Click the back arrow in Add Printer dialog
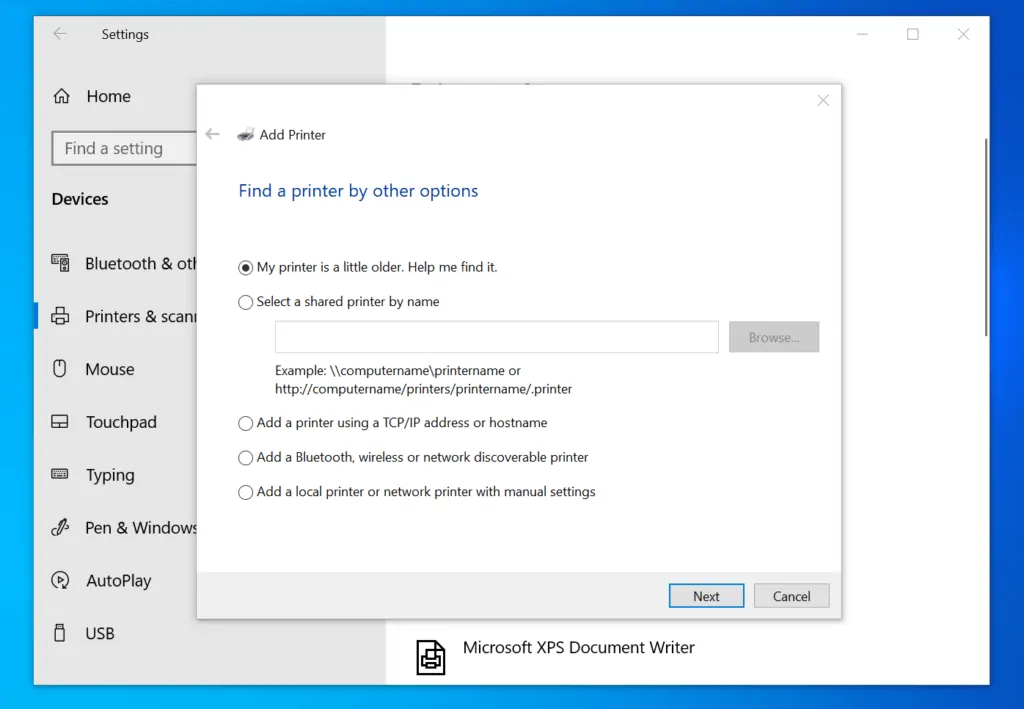The height and width of the screenshot is (709, 1024). pyautogui.click(x=212, y=133)
